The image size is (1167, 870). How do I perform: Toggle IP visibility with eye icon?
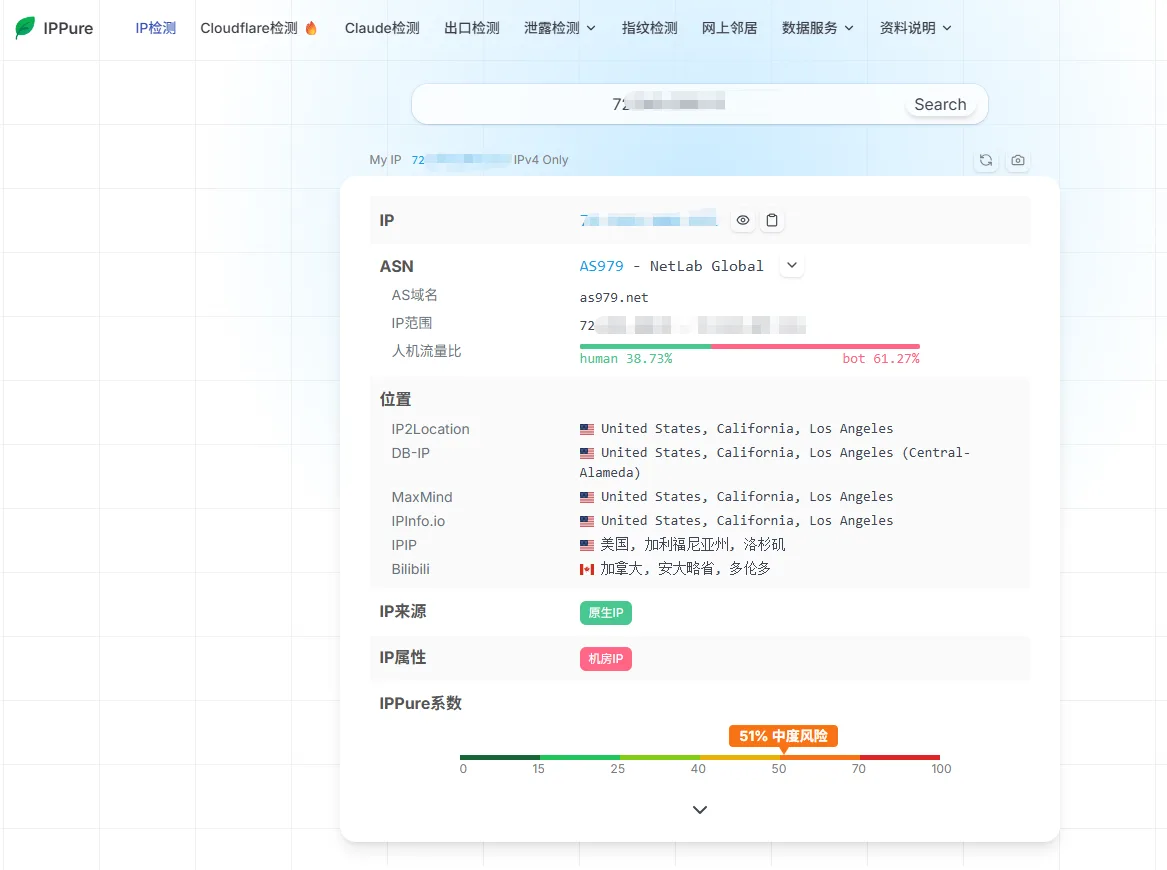tap(743, 220)
